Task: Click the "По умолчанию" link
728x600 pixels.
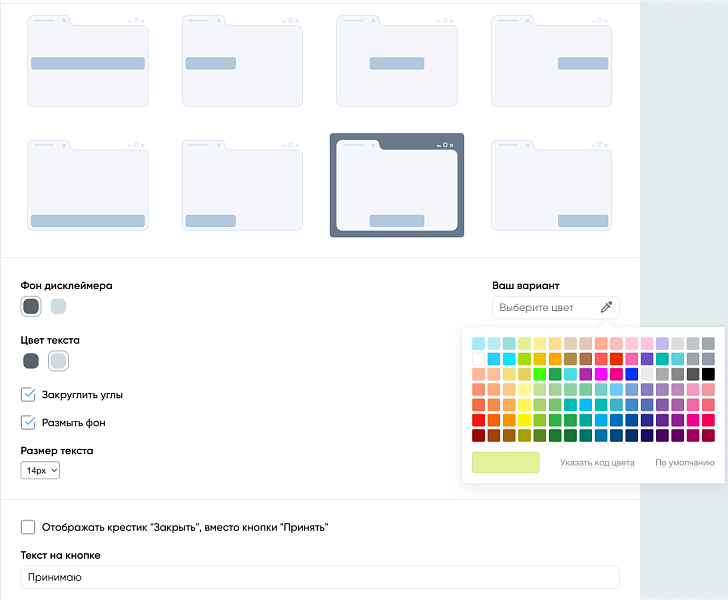Action: tap(684, 463)
